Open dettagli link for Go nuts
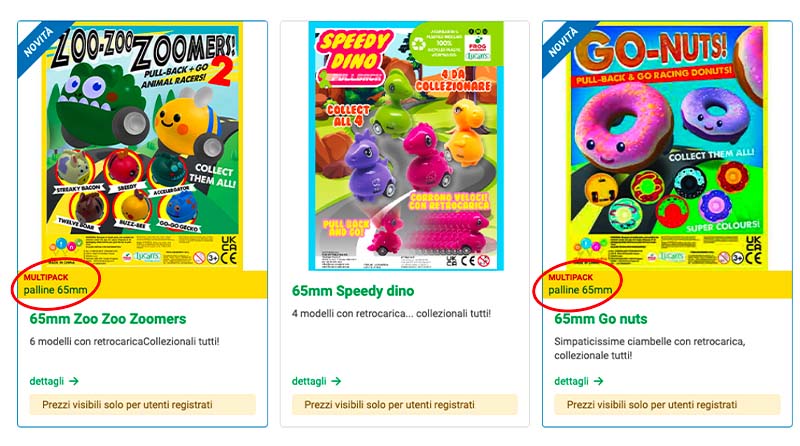 point(571,381)
